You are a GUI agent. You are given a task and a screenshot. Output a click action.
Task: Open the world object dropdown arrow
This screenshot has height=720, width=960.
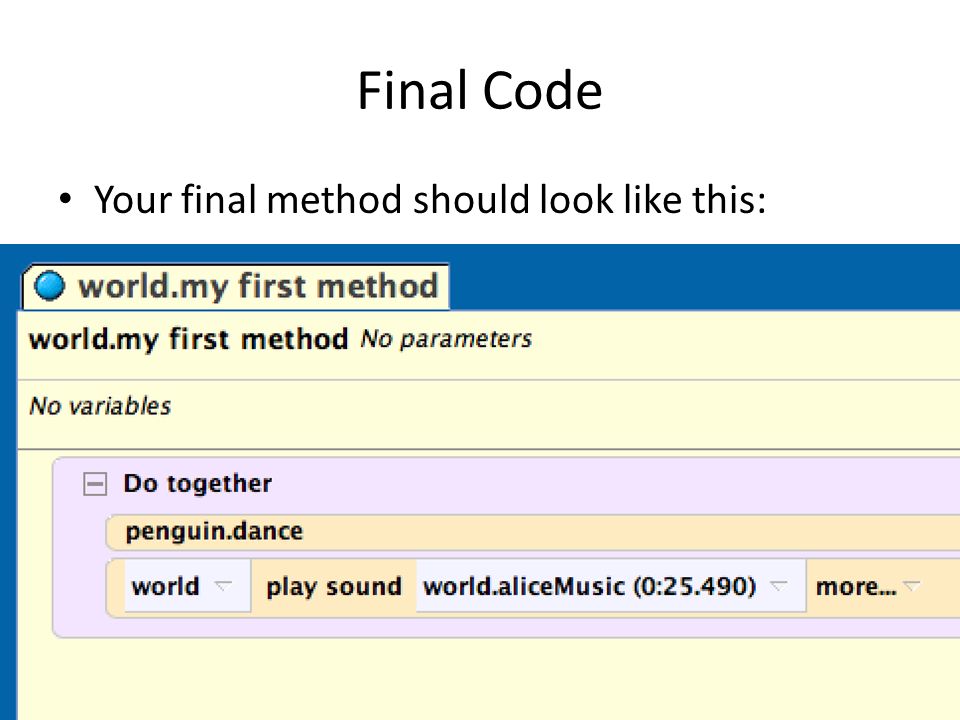coord(223,586)
